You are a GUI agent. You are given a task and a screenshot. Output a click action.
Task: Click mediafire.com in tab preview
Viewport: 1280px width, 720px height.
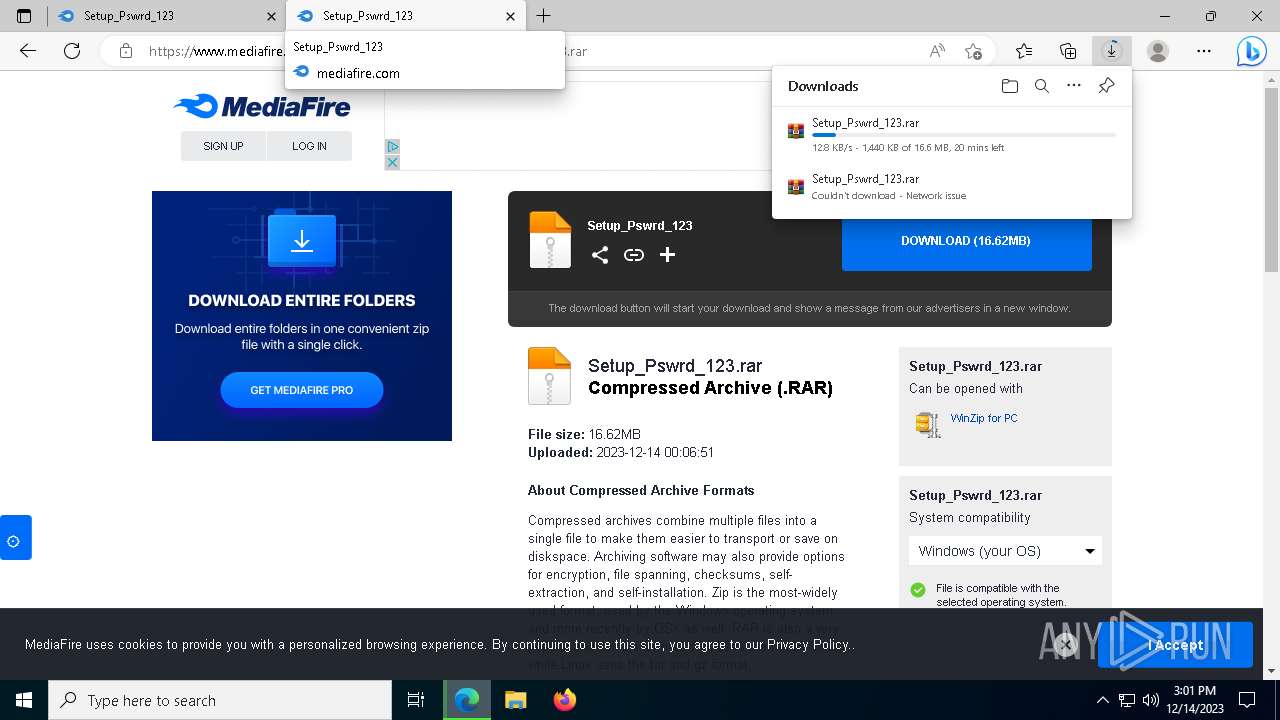pyautogui.click(x=358, y=73)
